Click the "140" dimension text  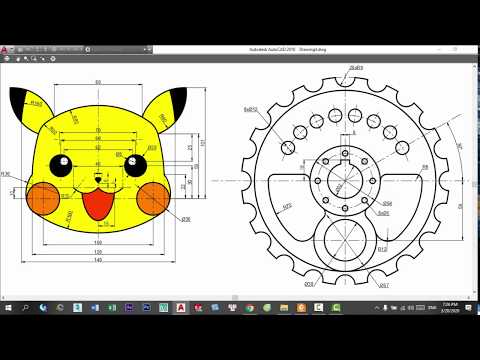coord(98,260)
